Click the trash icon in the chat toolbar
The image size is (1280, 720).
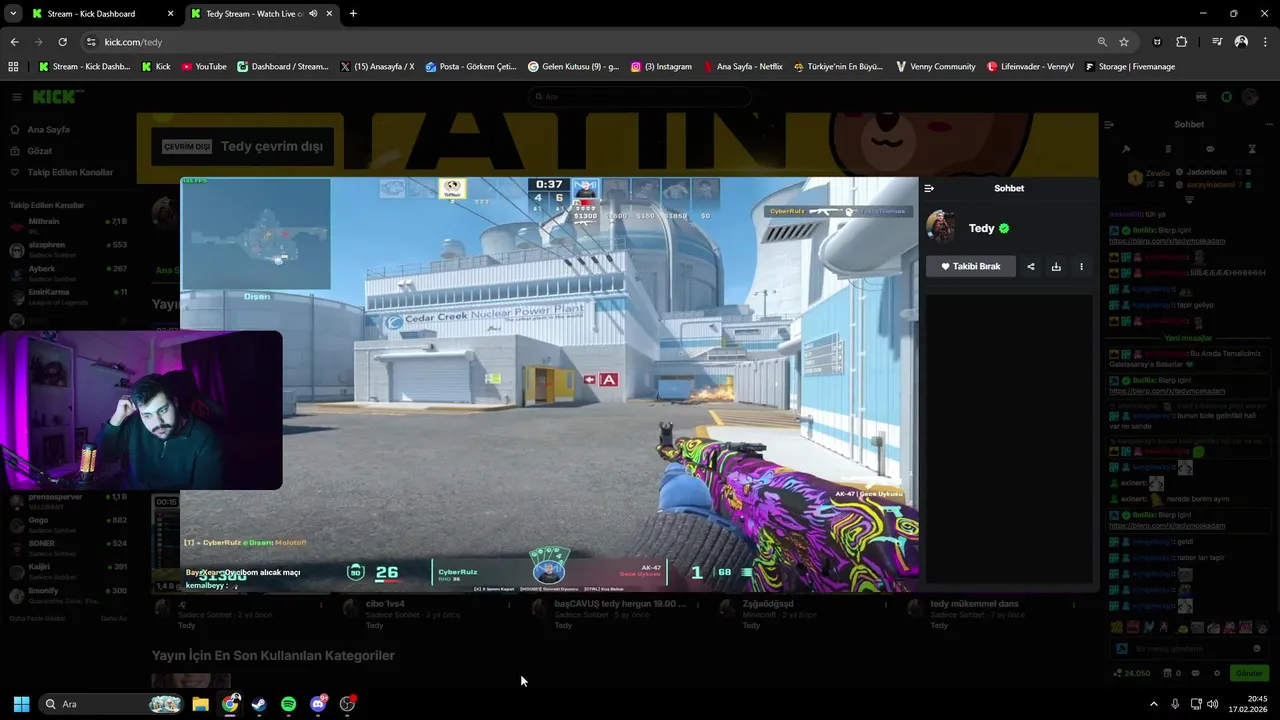point(1168,149)
